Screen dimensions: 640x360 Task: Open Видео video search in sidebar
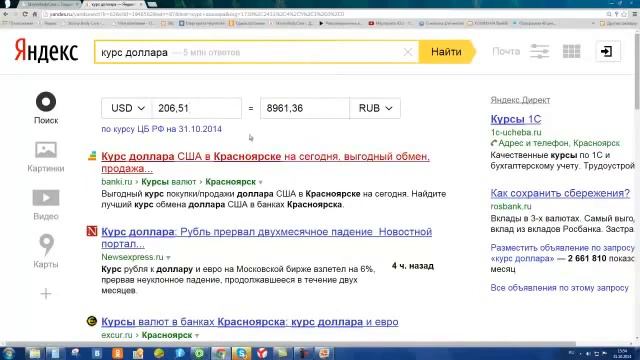pos(46,205)
